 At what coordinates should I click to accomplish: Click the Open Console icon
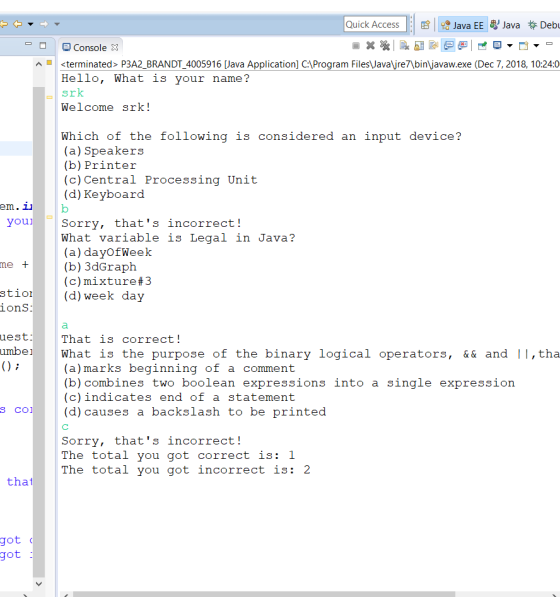524,46
